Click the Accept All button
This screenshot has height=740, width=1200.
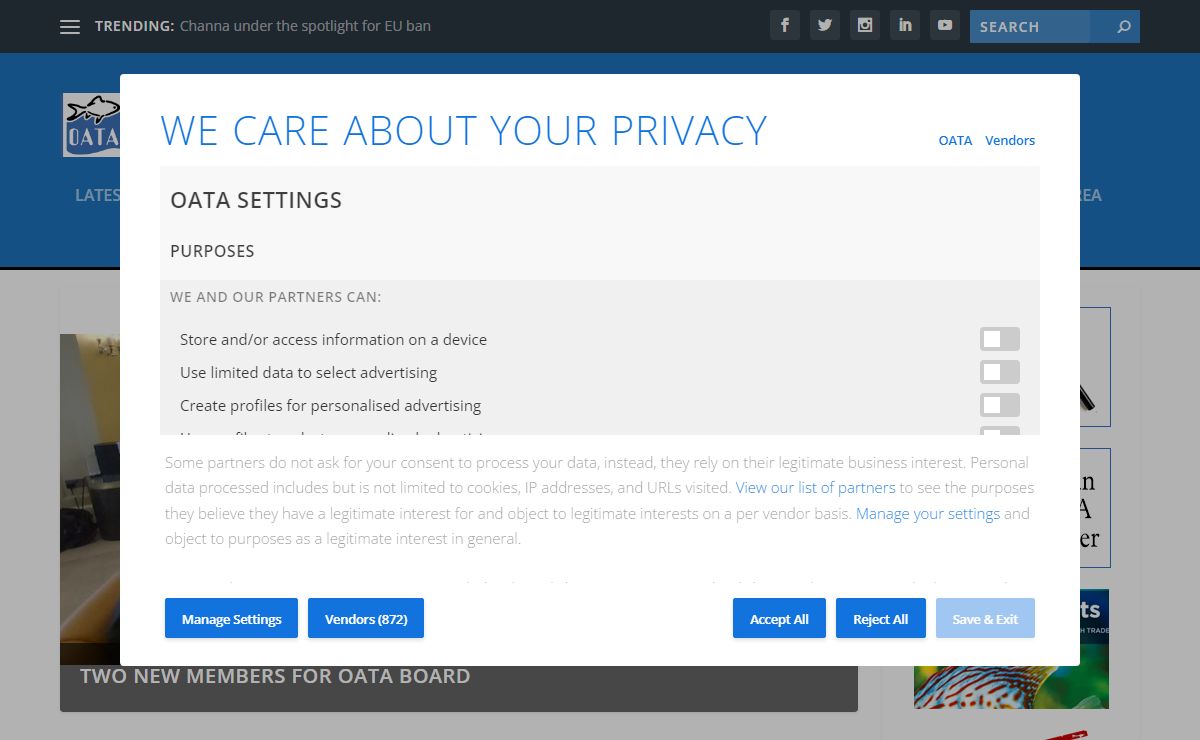(779, 618)
